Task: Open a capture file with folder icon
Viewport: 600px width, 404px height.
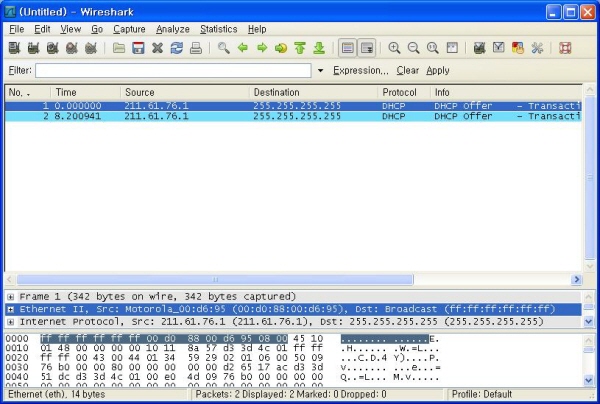Action: 119,48
